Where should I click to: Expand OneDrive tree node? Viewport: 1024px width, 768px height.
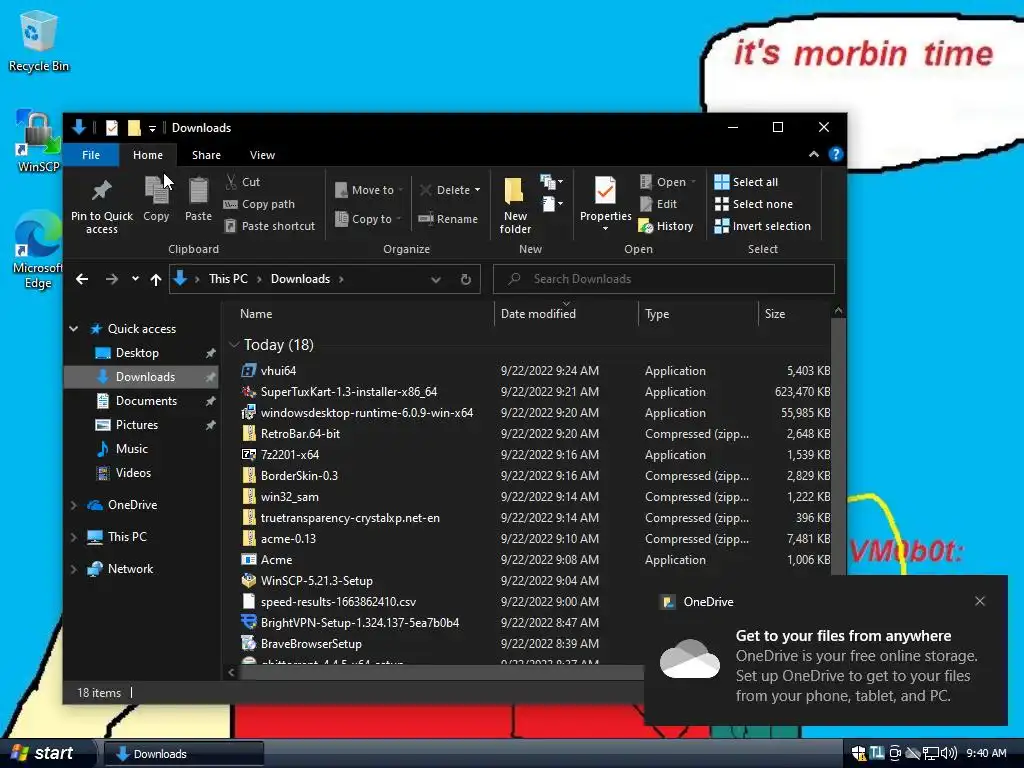pos(74,505)
